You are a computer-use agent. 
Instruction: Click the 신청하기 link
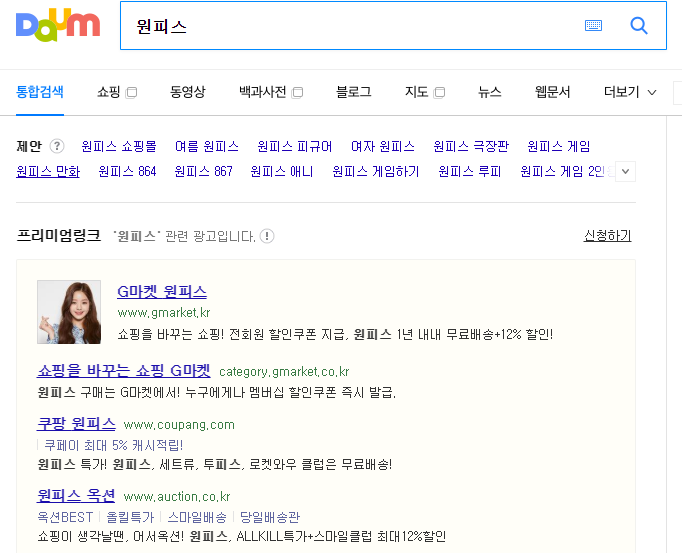click(x=607, y=236)
